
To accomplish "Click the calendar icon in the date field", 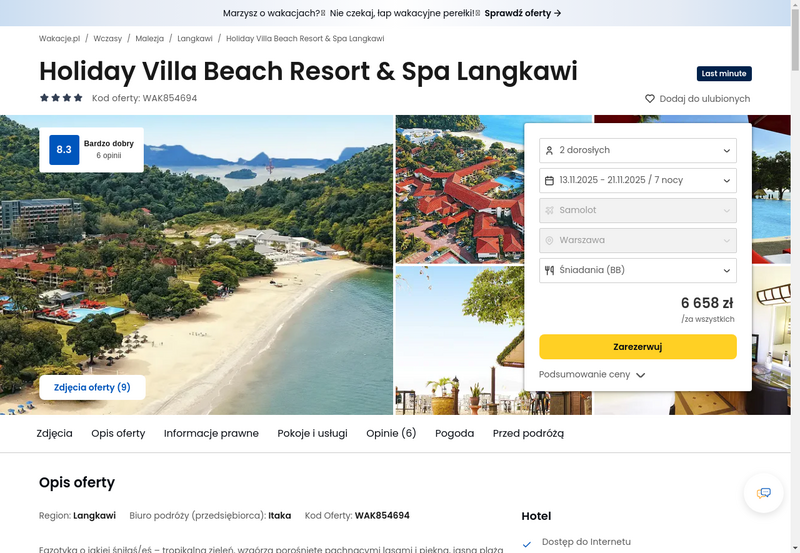I will (x=549, y=181).
